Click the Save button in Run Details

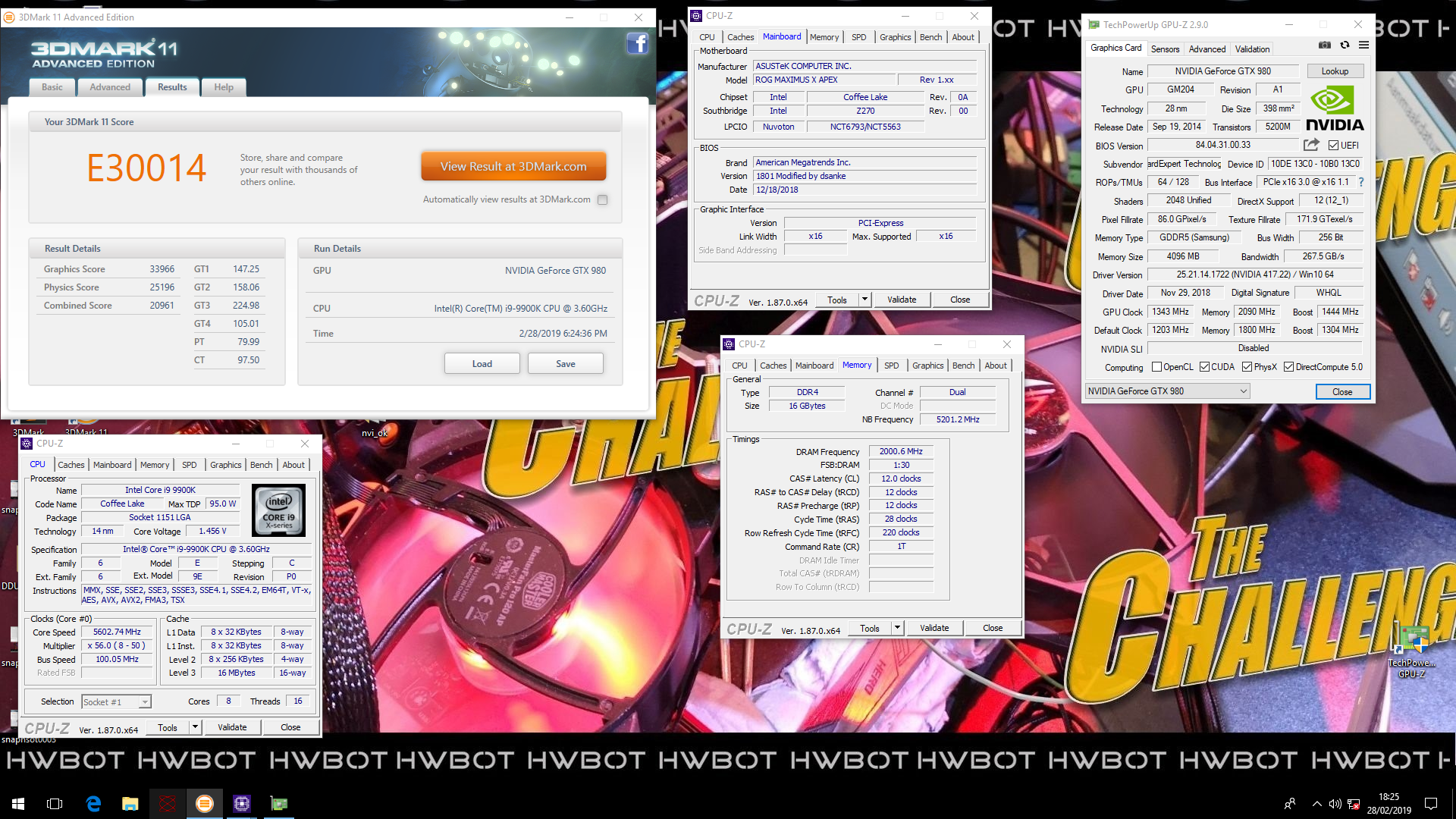(566, 364)
